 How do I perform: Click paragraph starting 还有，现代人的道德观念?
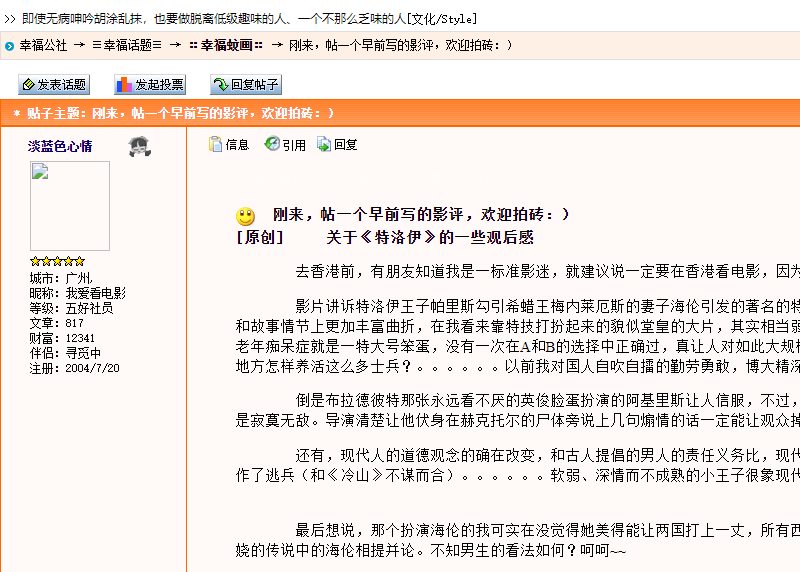518,465
